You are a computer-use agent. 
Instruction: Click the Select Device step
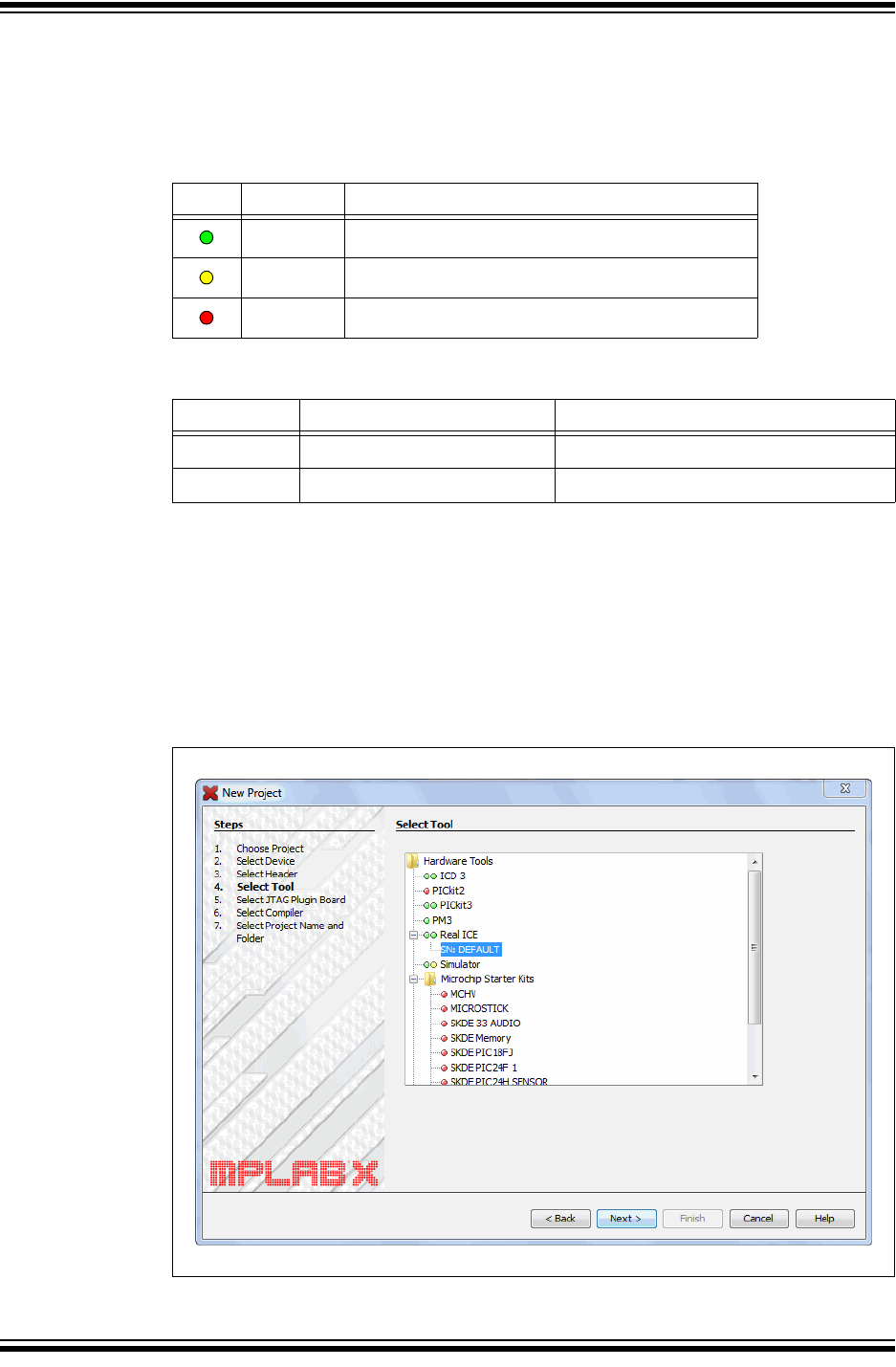(266, 861)
